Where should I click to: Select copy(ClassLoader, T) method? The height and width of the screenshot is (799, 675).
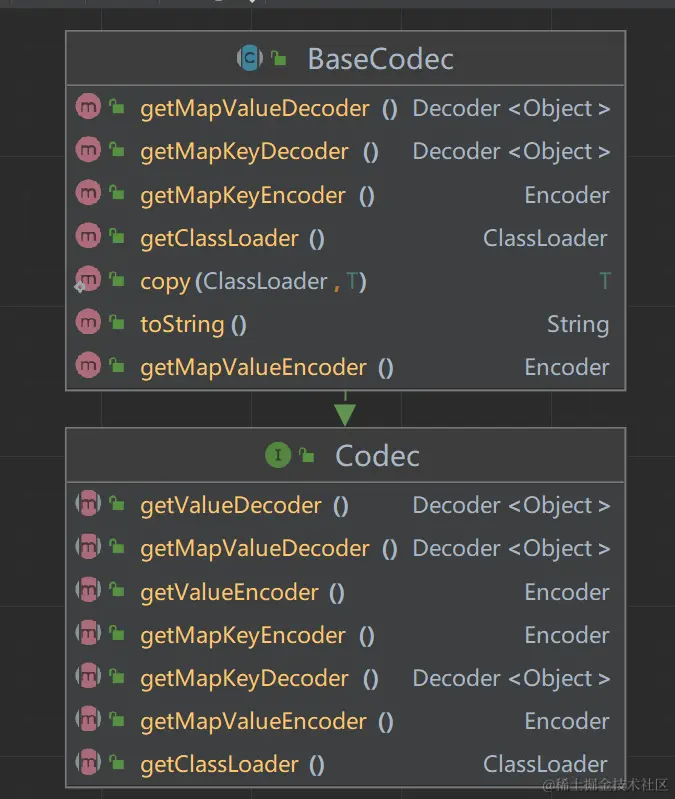point(345,281)
